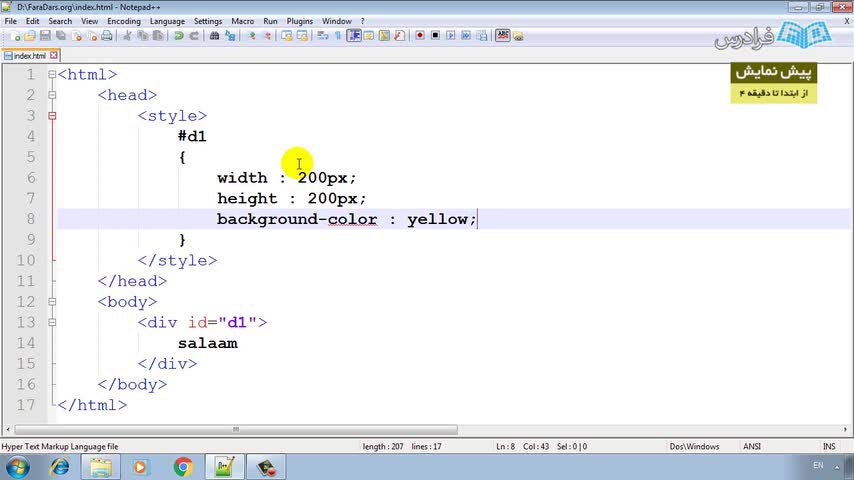Image resolution: width=854 pixels, height=480 pixels.
Task: Toggle the indent guide toolbar button
Action: tap(353, 36)
